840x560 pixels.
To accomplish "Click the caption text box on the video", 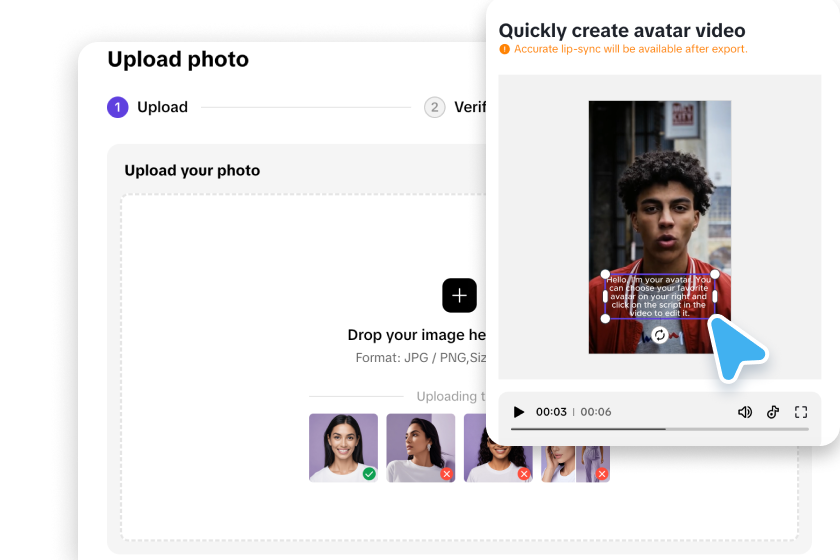I will point(660,296).
